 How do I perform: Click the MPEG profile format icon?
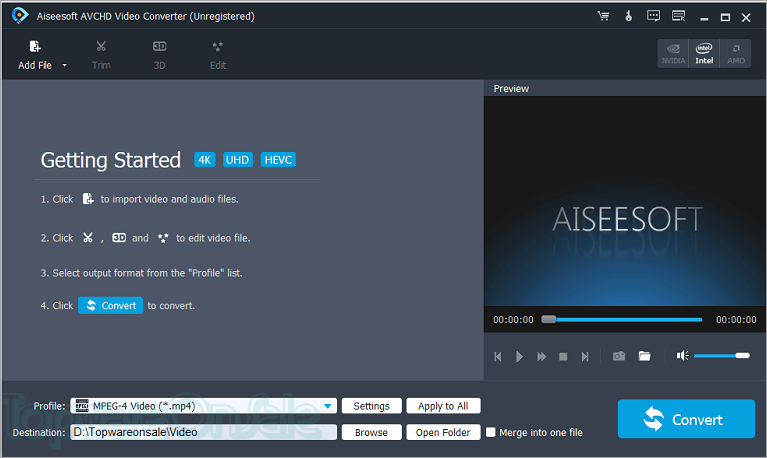pos(82,406)
